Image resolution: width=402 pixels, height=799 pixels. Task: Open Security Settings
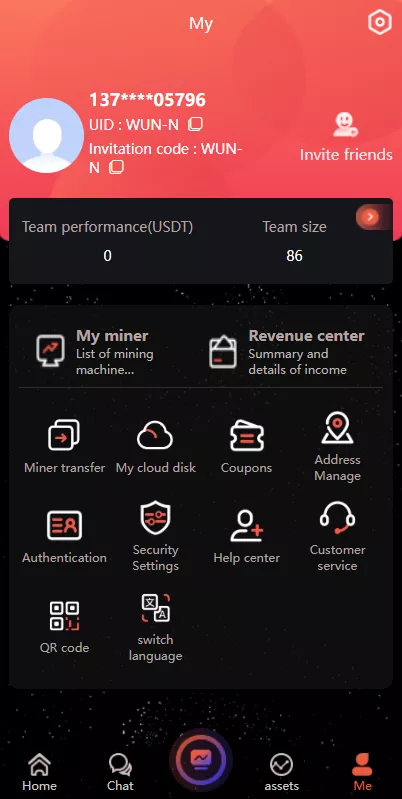coord(155,537)
